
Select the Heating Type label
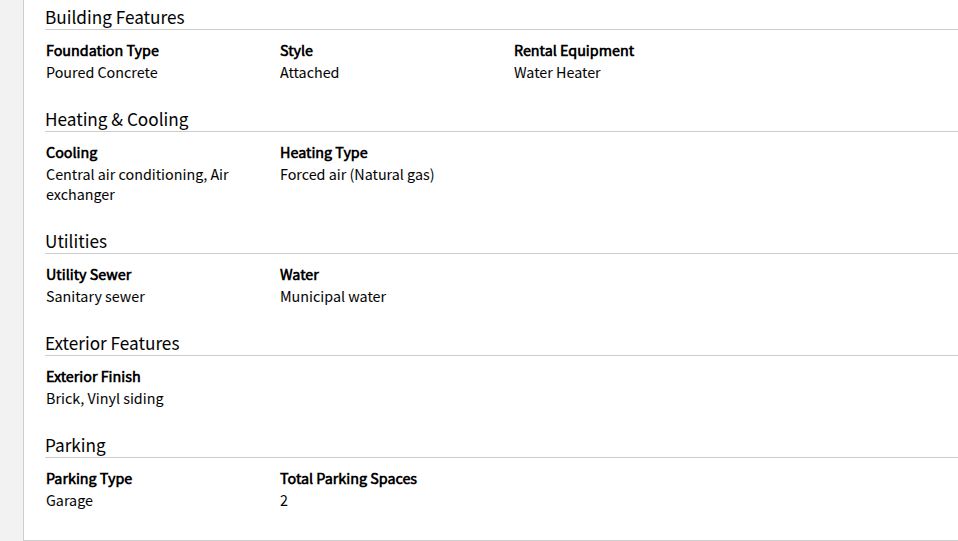[323, 153]
